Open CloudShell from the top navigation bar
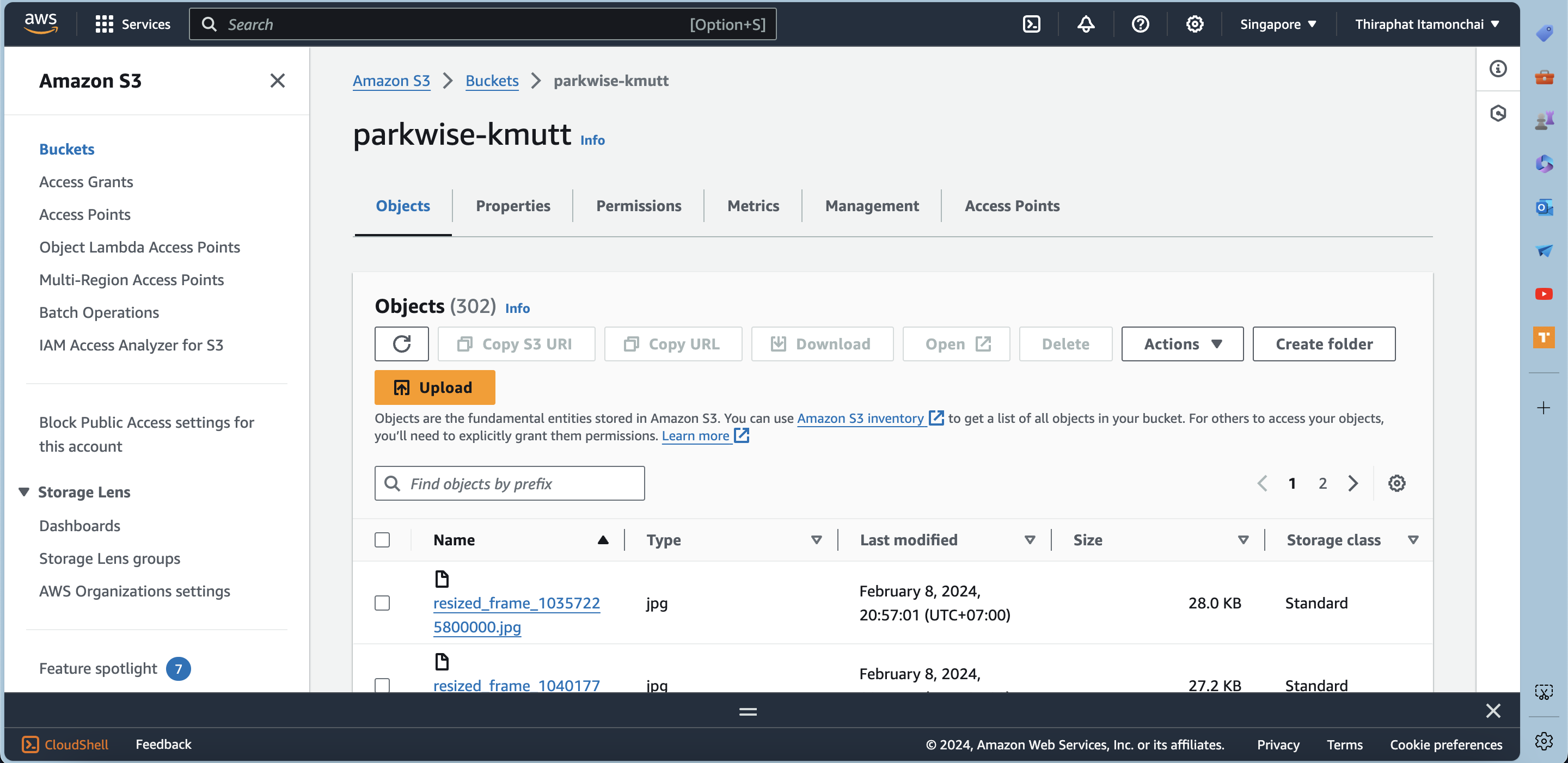 click(1031, 24)
